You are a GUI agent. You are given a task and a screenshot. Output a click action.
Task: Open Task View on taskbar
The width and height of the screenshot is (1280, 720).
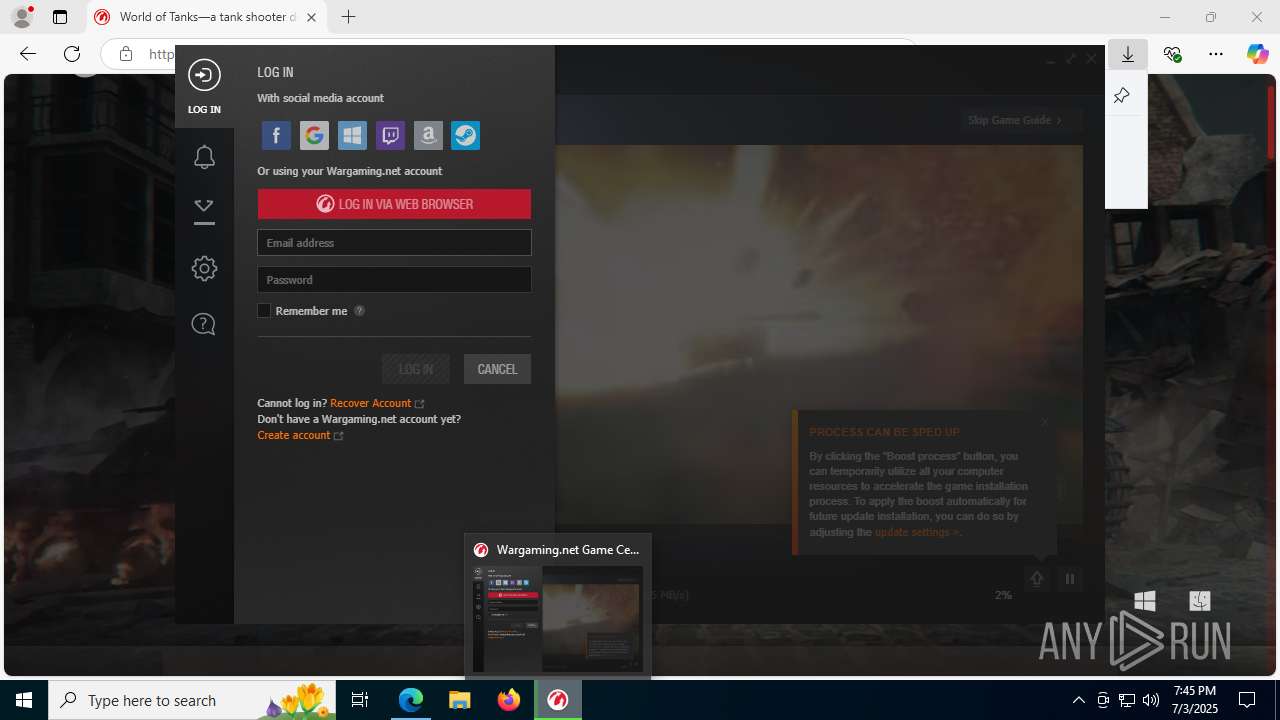point(361,700)
